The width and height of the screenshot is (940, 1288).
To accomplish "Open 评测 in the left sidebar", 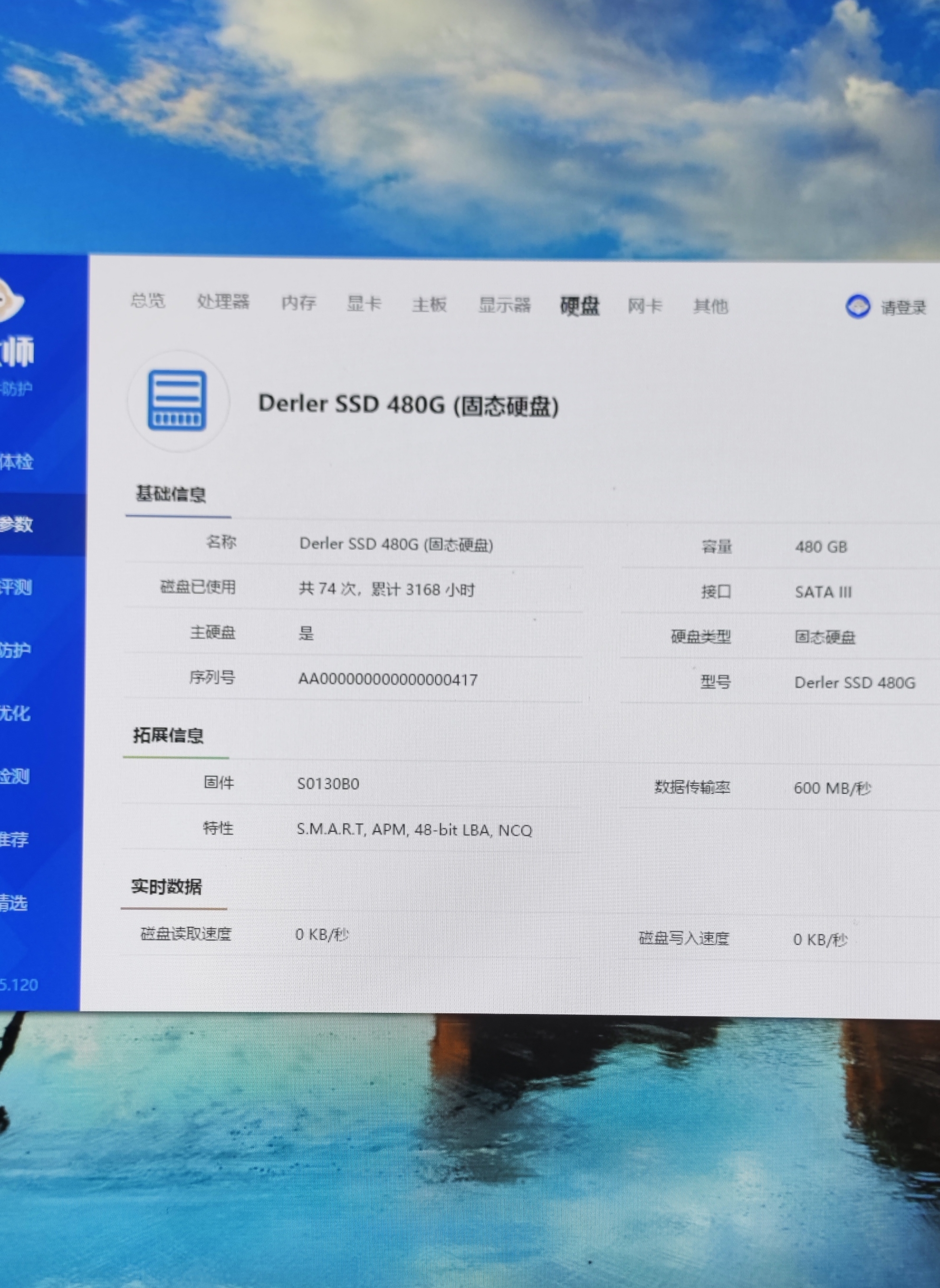I will [16, 587].
